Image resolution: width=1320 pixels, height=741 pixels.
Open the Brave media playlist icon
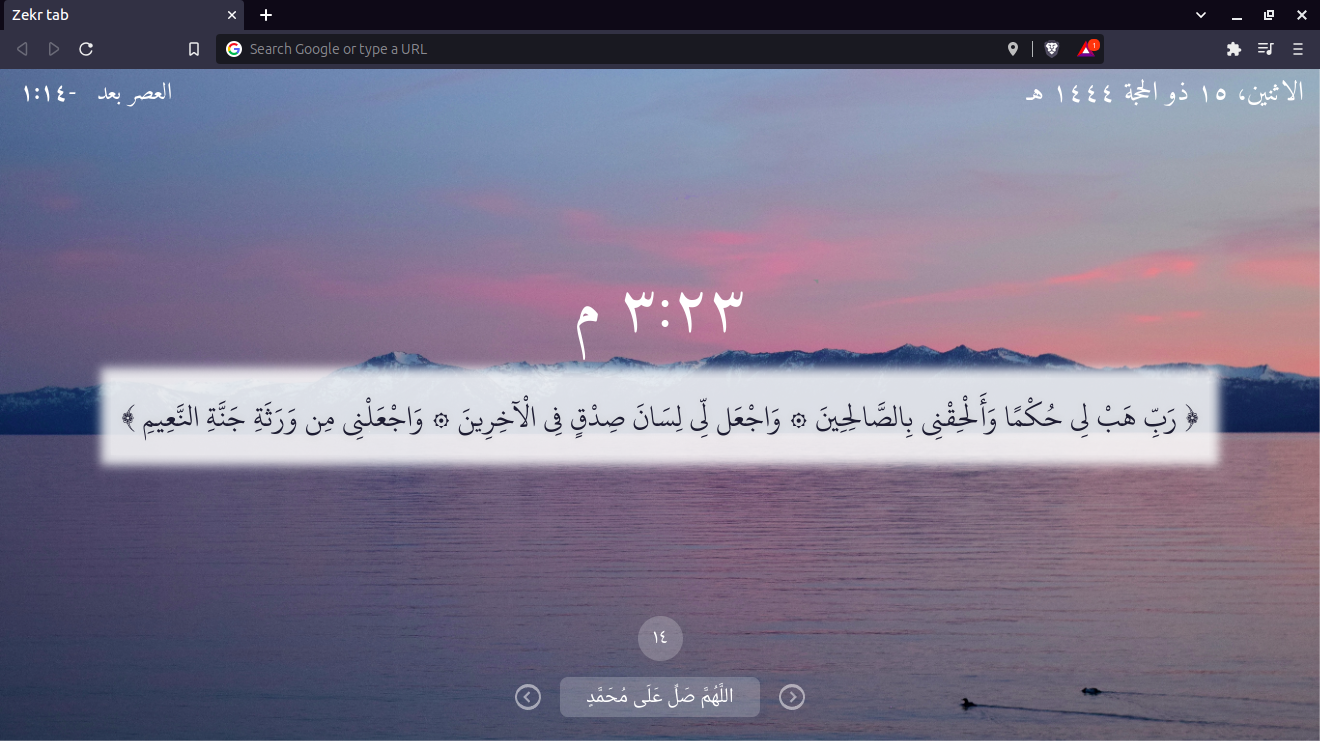coord(1265,48)
